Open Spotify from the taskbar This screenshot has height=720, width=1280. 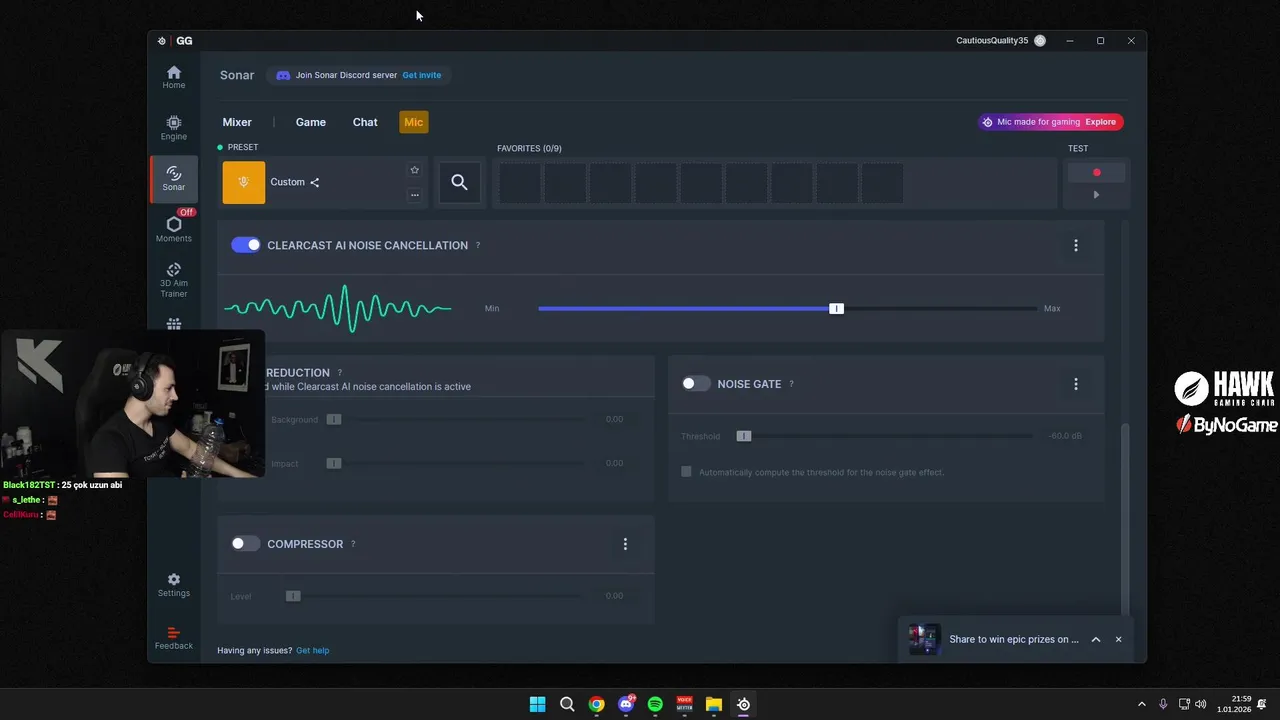pyautogui.click(x=655, y=704)
